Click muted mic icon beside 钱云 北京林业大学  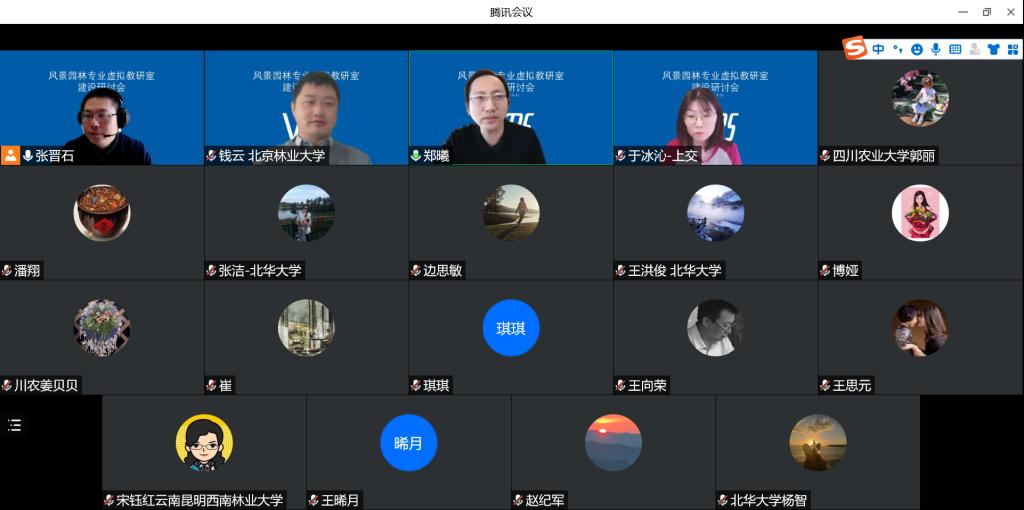pos(212,156)
